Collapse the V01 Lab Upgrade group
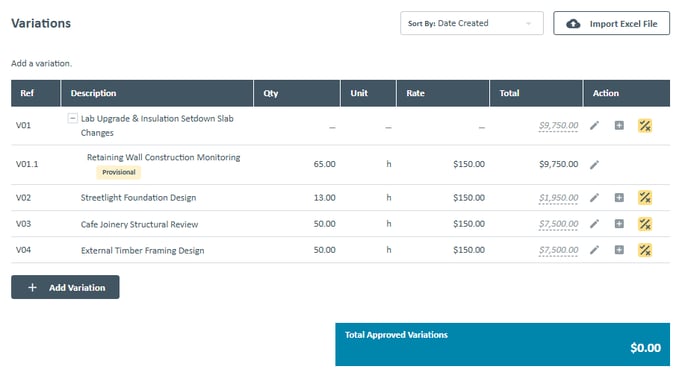Image resolution: width=688 pixels, height=384 pixels. (73, 118)
